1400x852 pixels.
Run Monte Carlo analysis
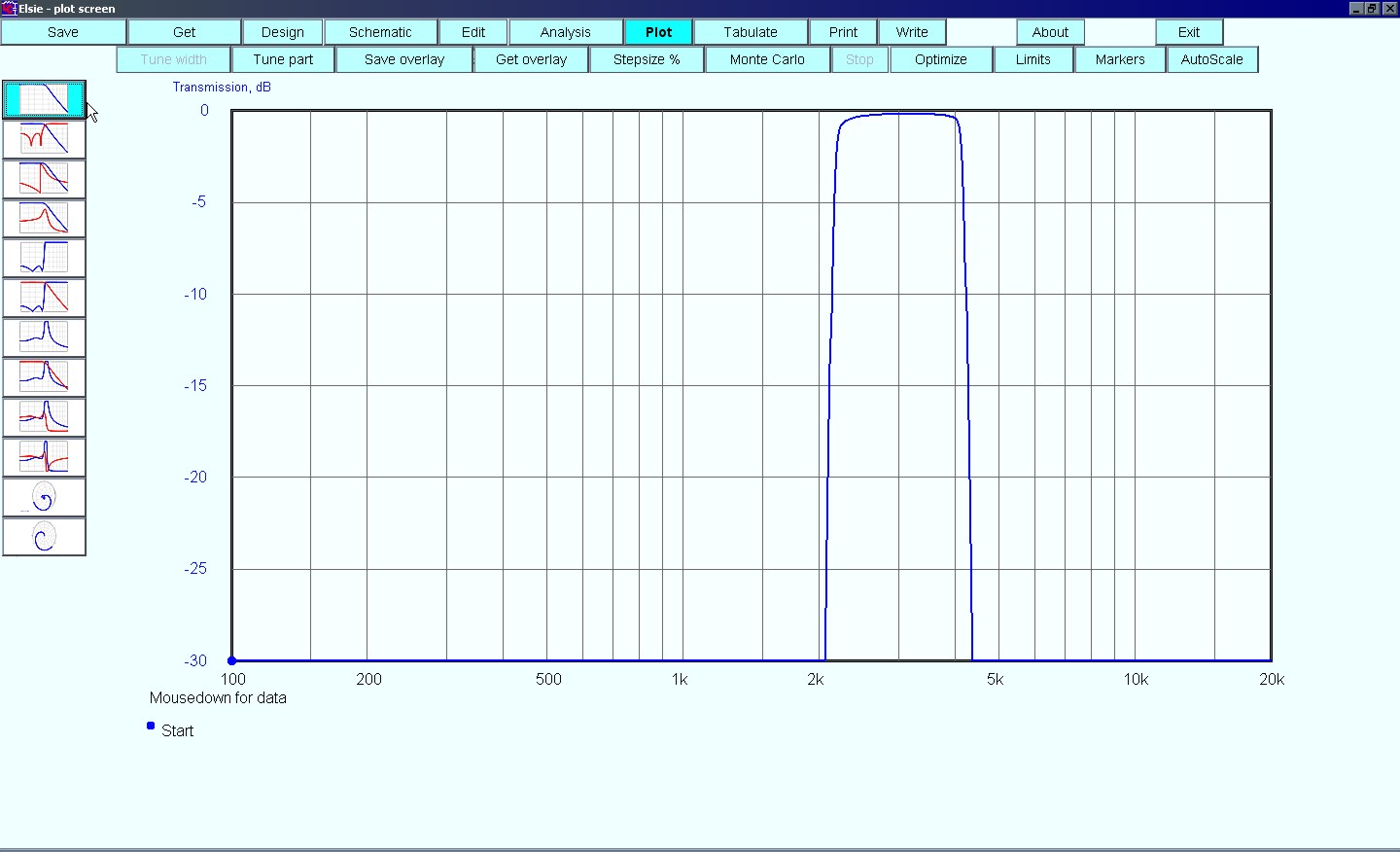767,59
